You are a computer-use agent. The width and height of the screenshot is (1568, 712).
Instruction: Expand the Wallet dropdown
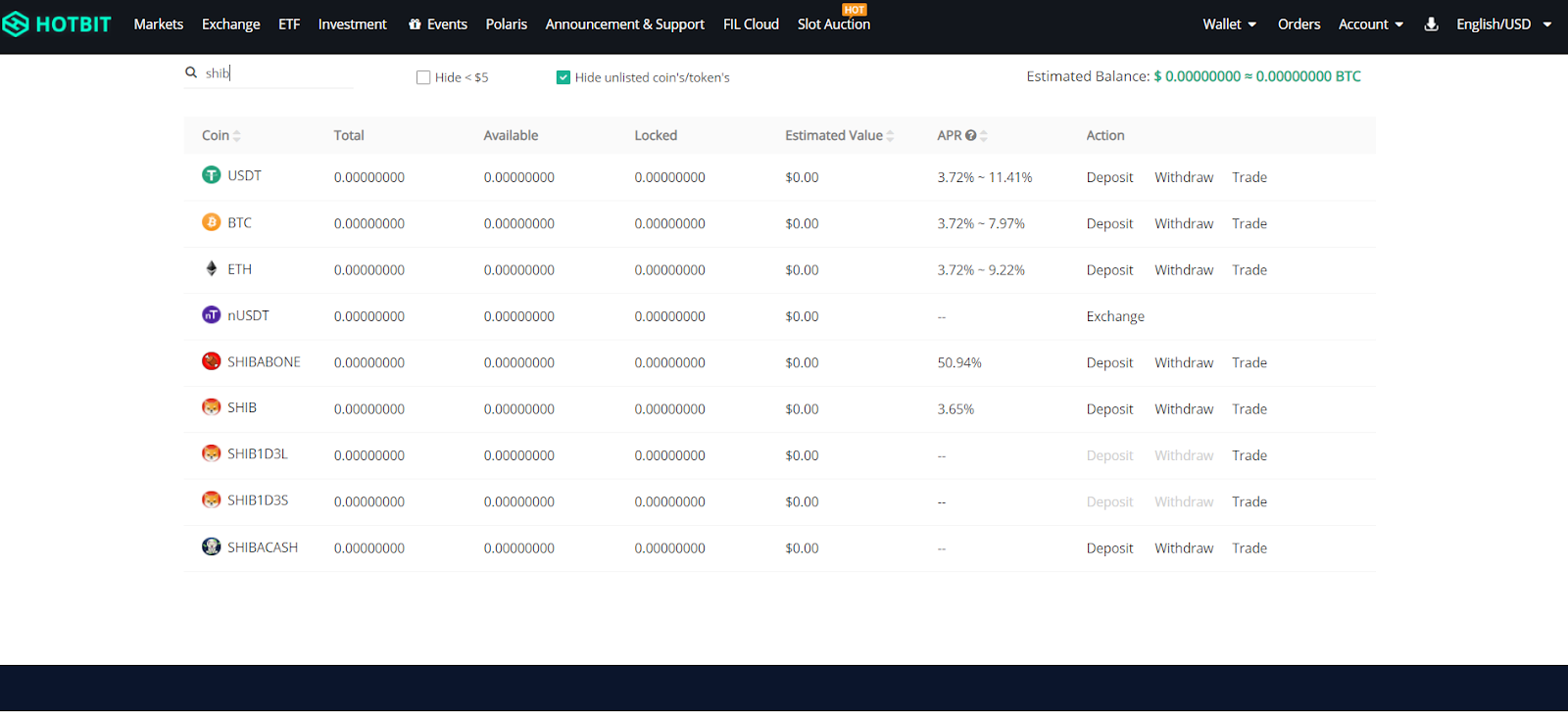pyautogui.click(x=1229, y=24)
